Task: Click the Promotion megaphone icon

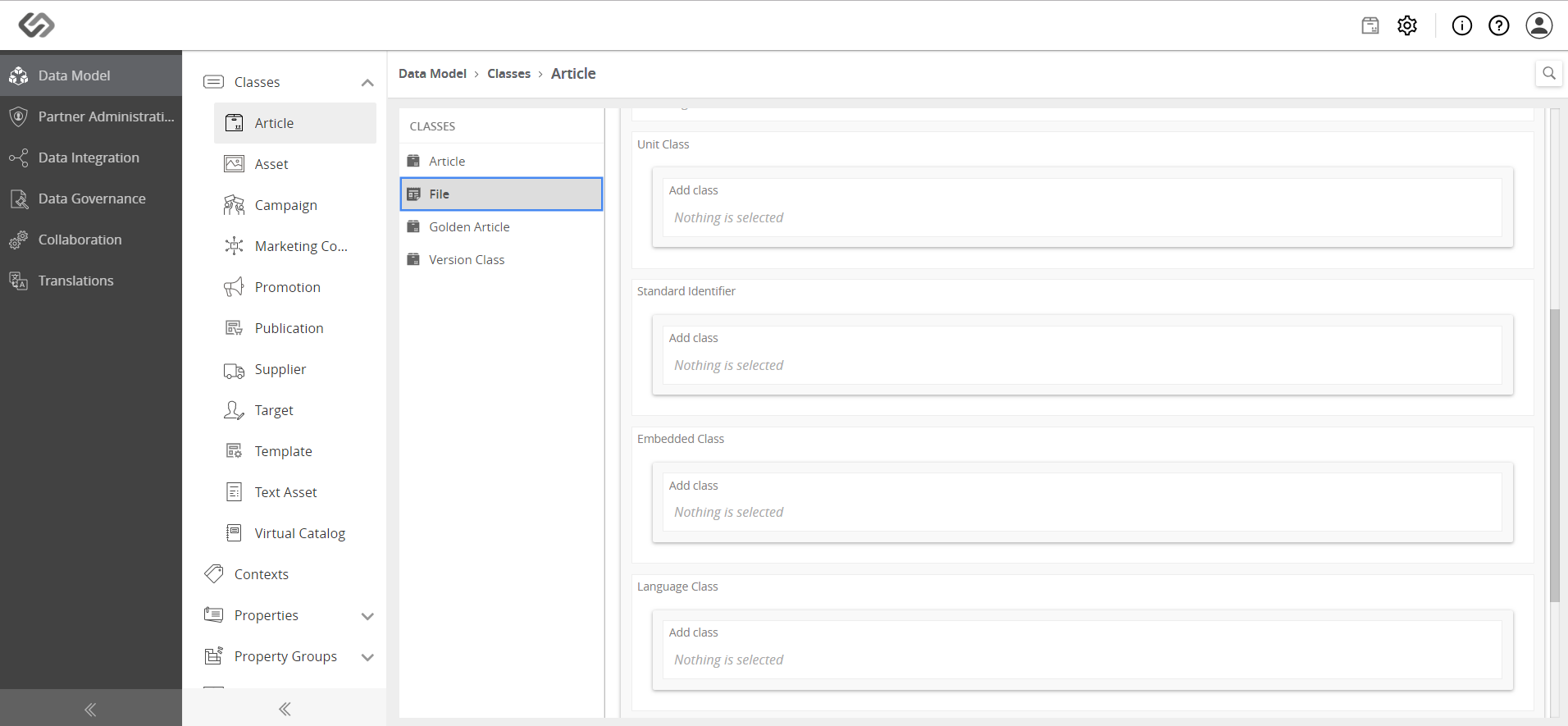Action: click(x=234, y=287)
